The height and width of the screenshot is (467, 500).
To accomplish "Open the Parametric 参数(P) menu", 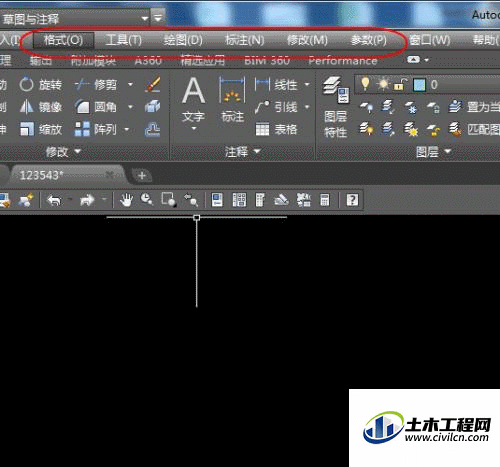I will coord(368,41).
